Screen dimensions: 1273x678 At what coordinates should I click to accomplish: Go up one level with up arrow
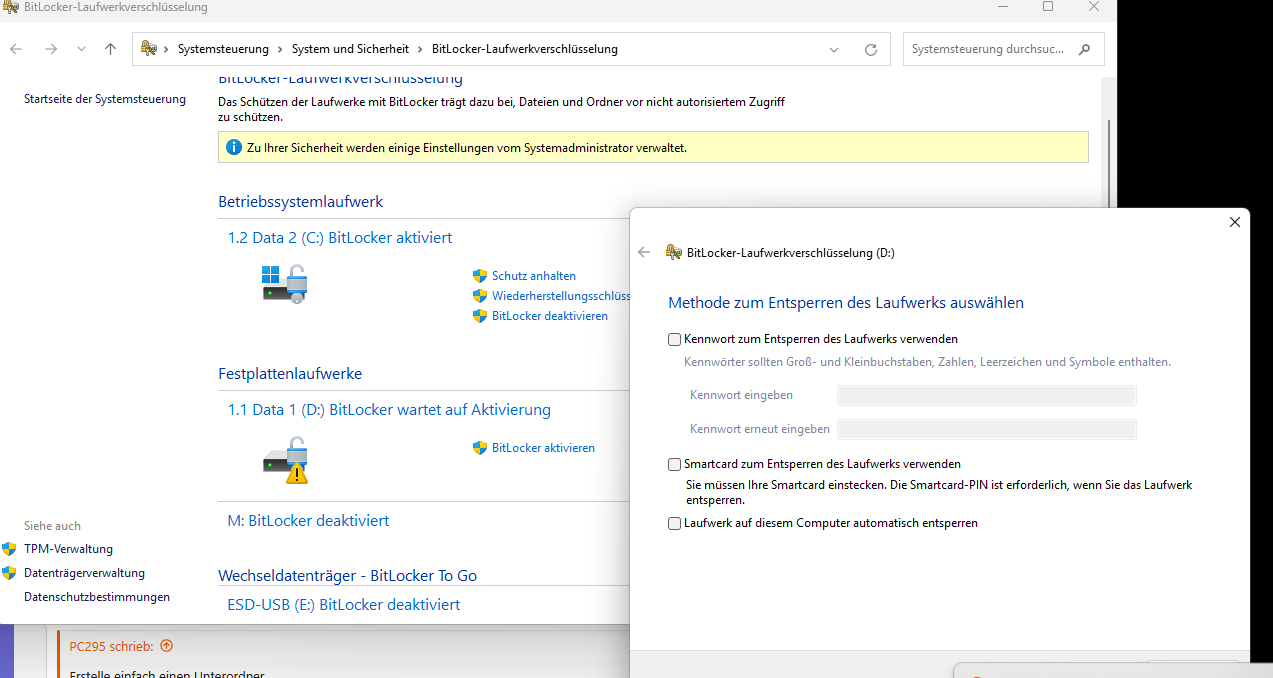tap(110, 49)
